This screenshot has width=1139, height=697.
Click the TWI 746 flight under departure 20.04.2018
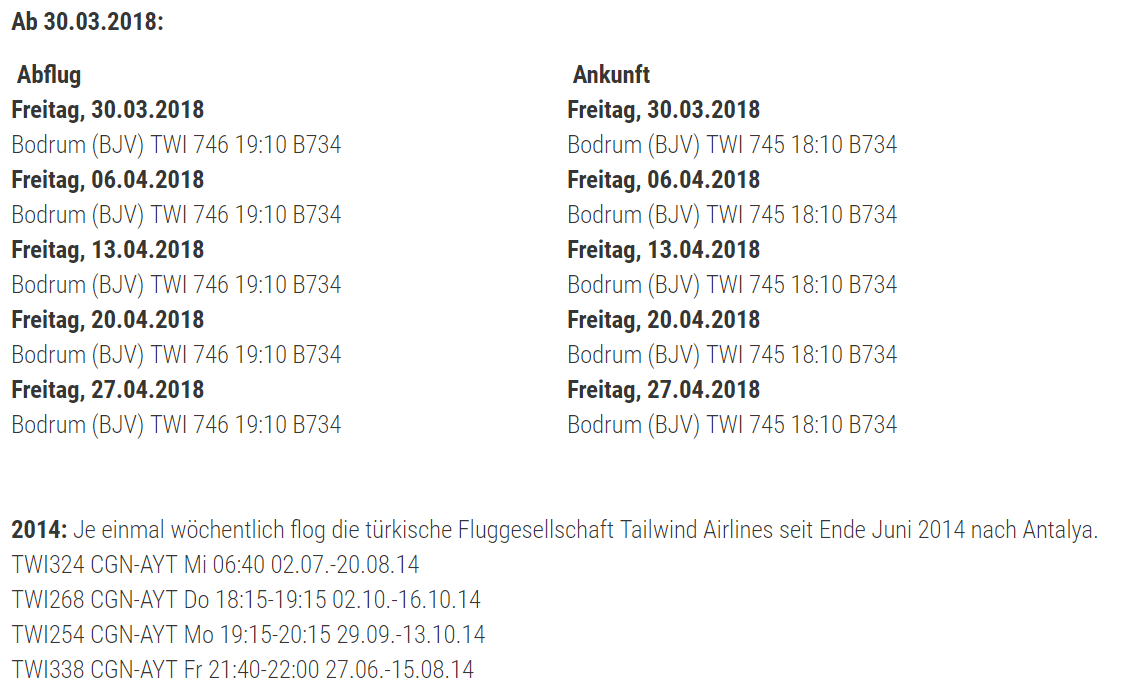click(x=176, y=355)
